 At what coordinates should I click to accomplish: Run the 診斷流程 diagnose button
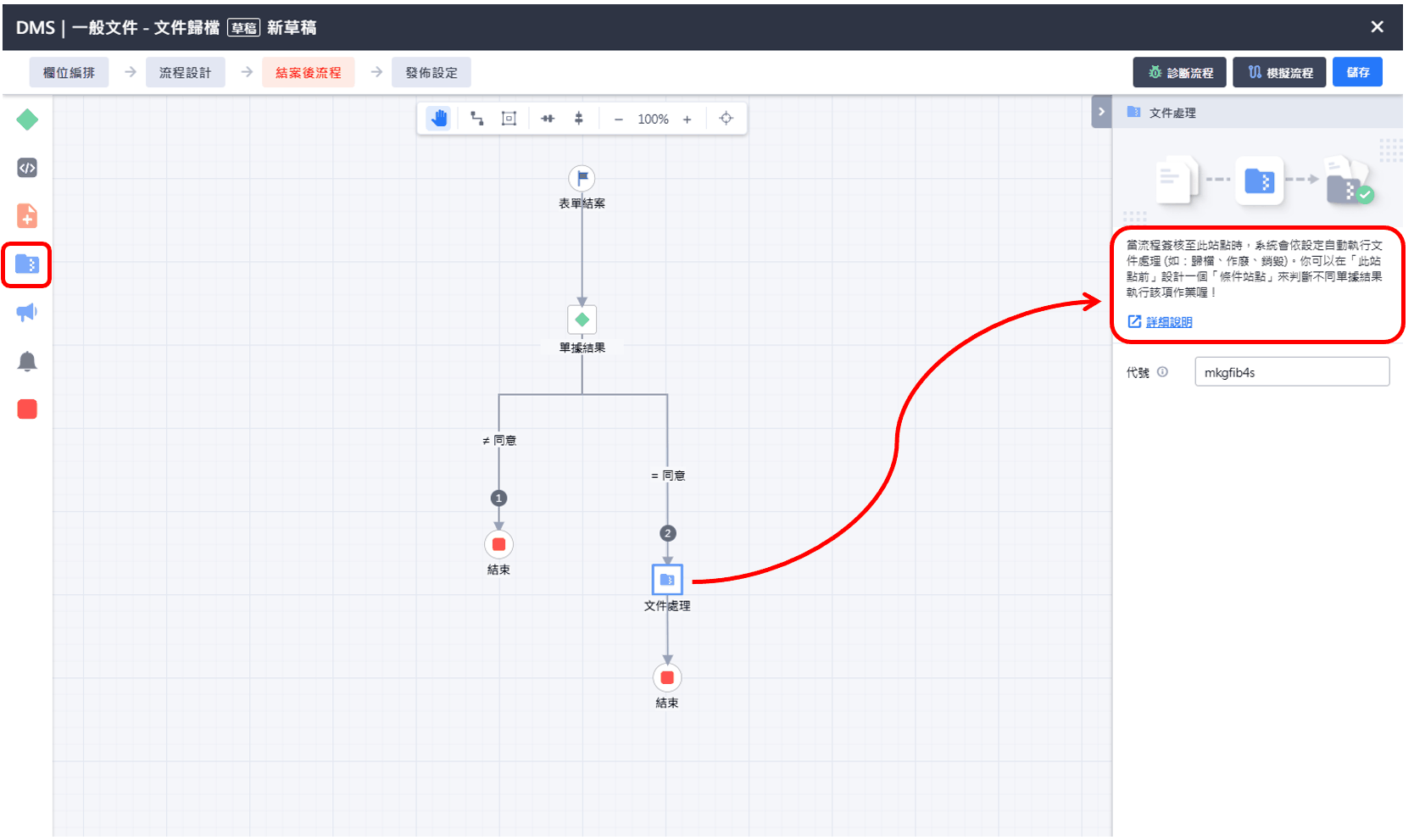tap(1179, 73)
